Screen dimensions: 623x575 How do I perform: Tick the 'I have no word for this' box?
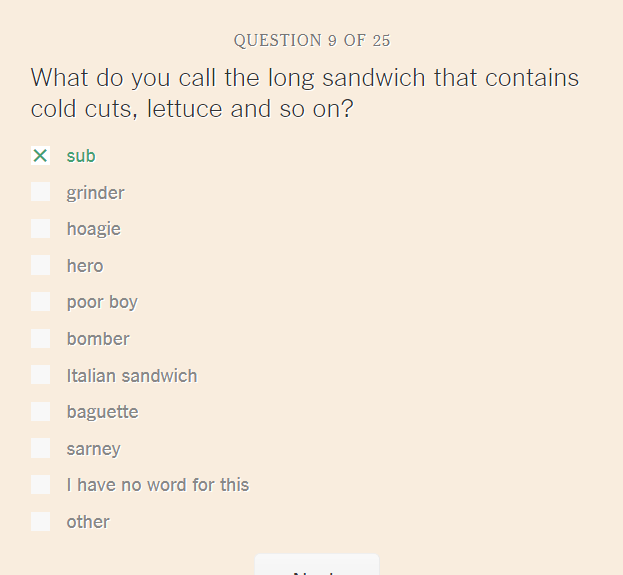41,484
